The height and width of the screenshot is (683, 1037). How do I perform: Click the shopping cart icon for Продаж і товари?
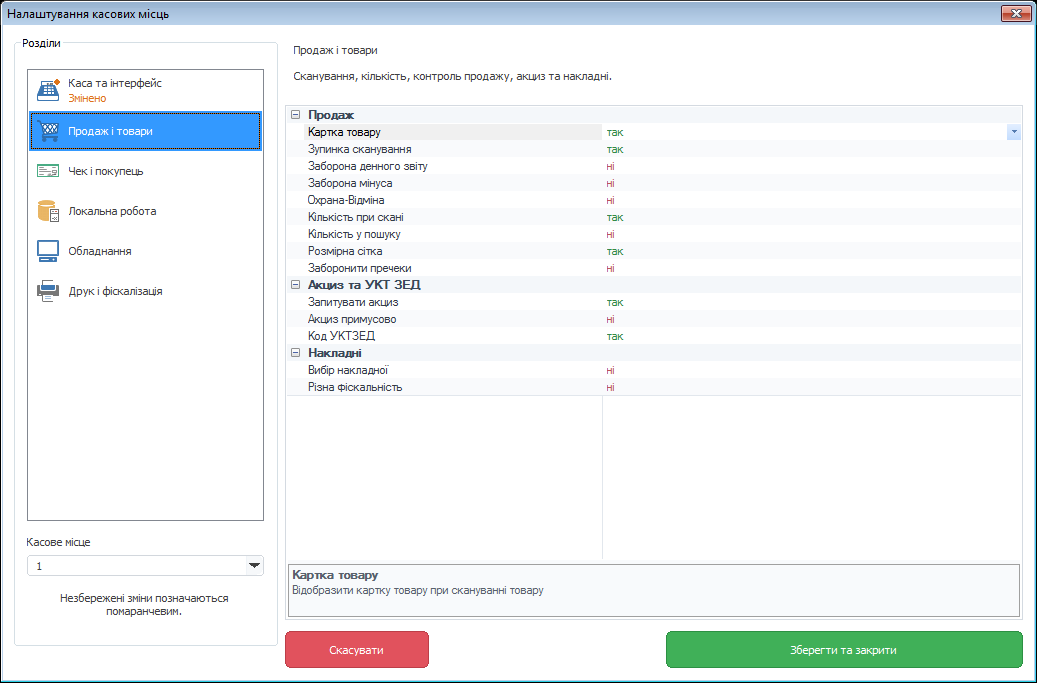click(x=48, y=131)
